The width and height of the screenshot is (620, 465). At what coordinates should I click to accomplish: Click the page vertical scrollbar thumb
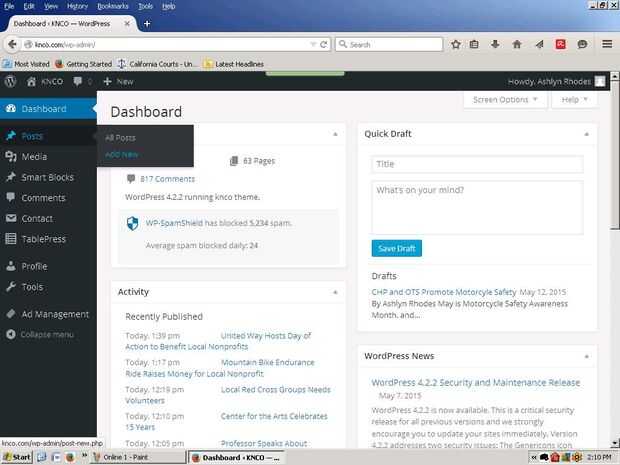(614, 155)
